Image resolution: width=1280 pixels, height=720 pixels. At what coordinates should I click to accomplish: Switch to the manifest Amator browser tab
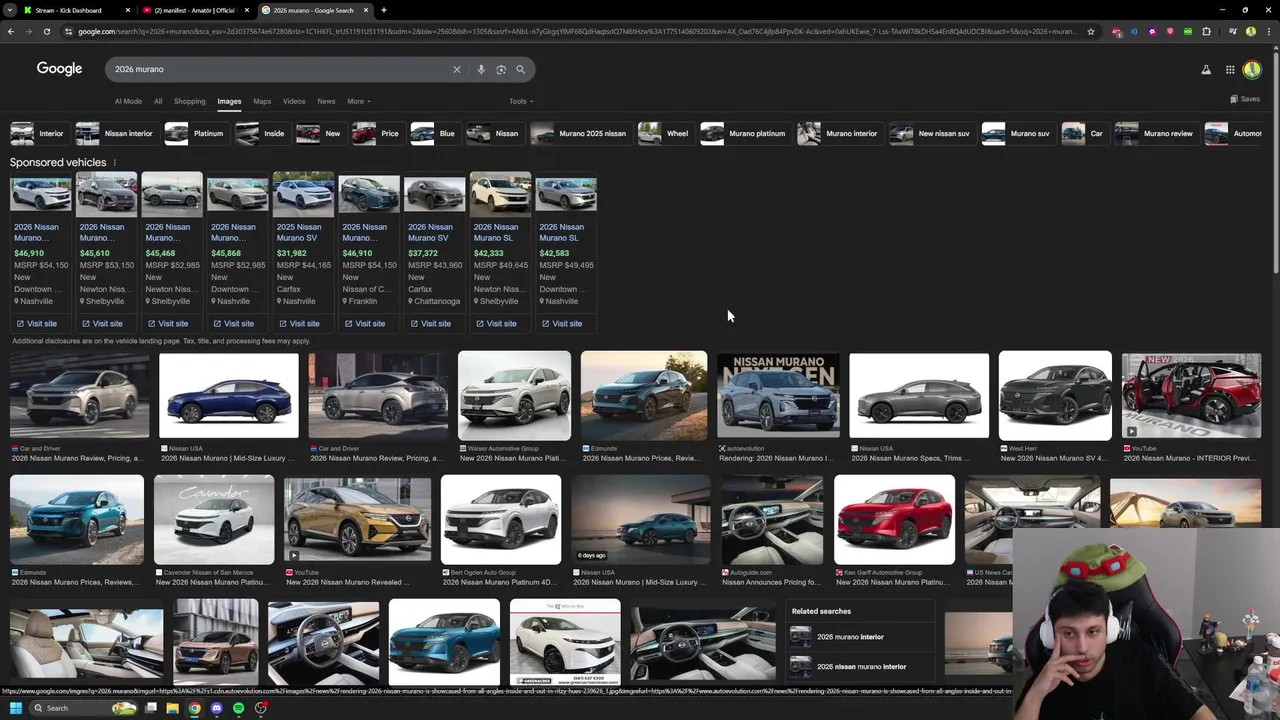click(x=195, y=10)
